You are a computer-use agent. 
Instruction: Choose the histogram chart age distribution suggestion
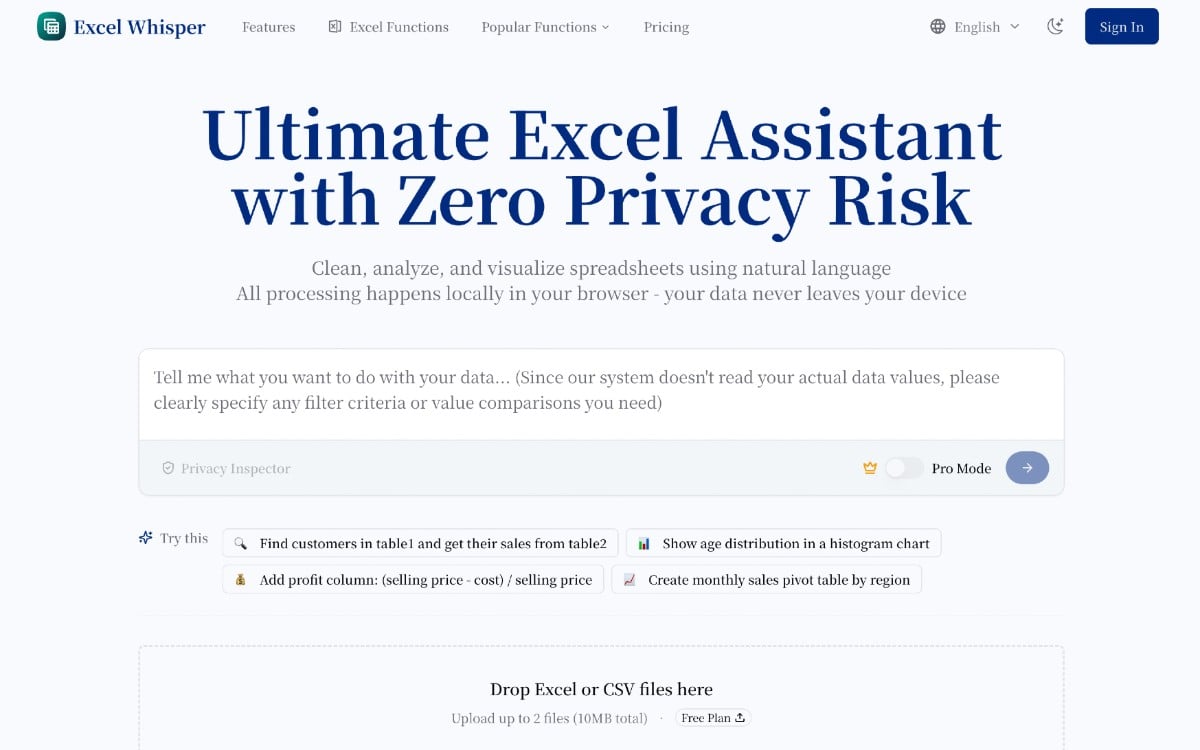[783, 544]
